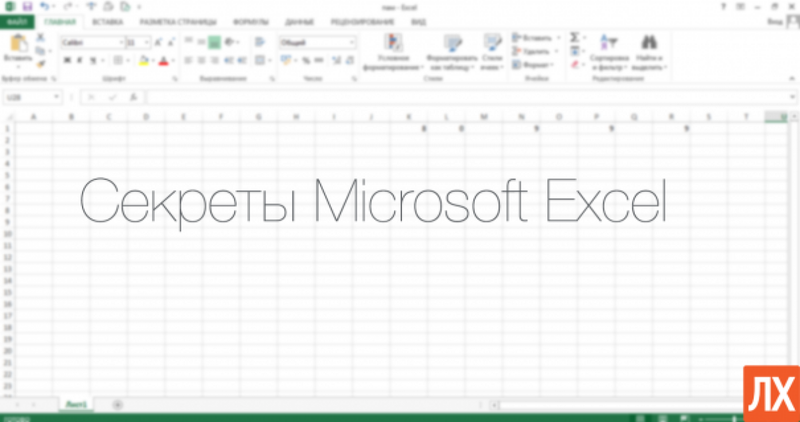Toggle center text alignment

click(x=202, y=61)
